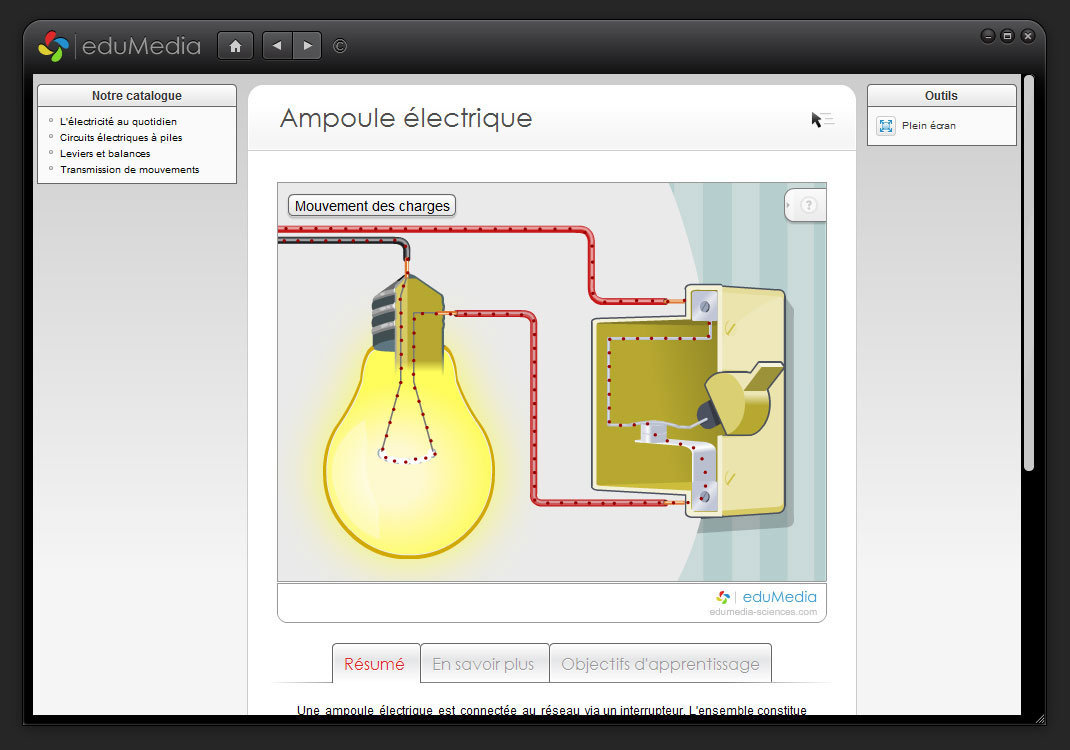
Task: Open the question mark help icon
Action: 809,205
